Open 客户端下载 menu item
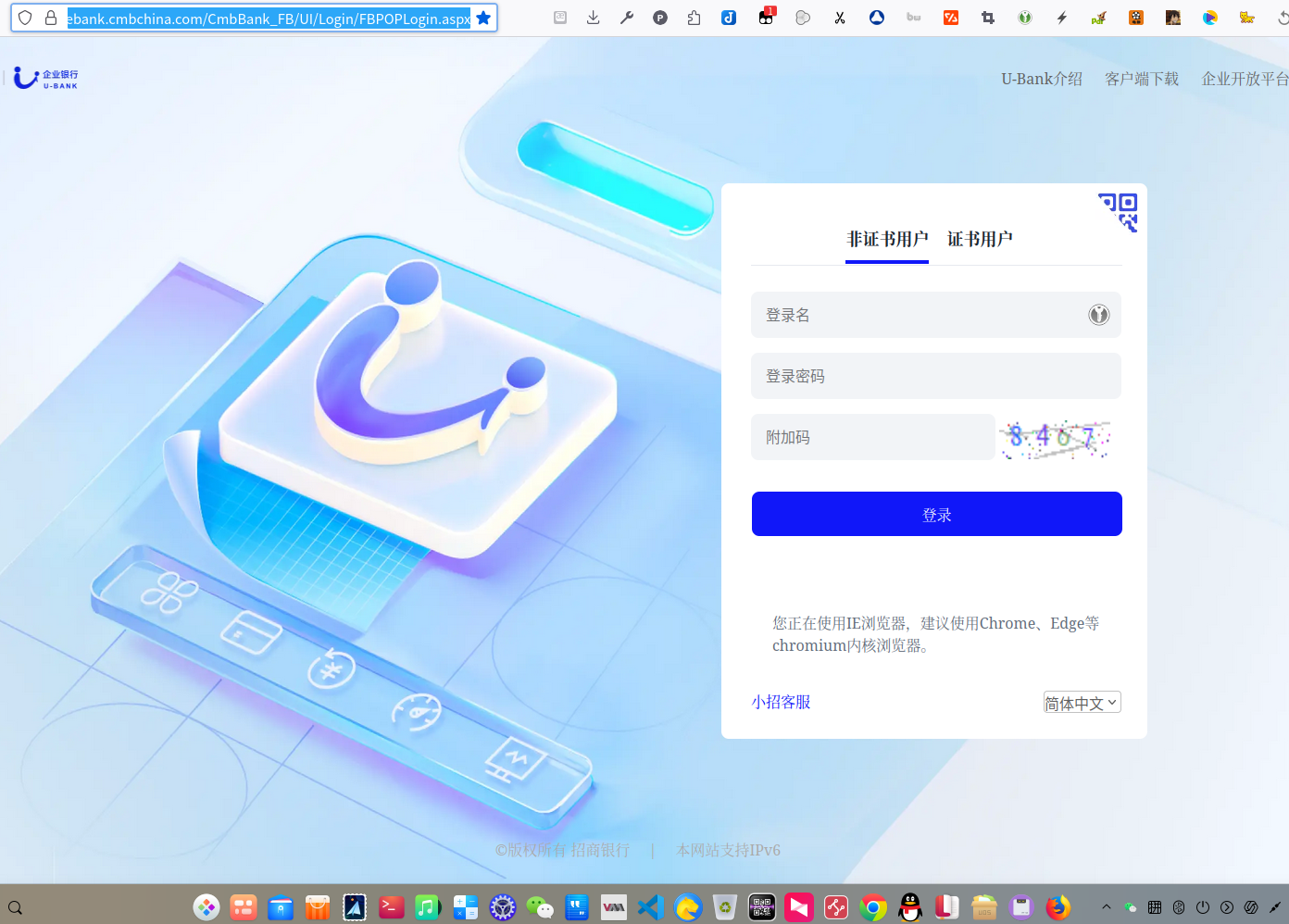 [1142, 79]
